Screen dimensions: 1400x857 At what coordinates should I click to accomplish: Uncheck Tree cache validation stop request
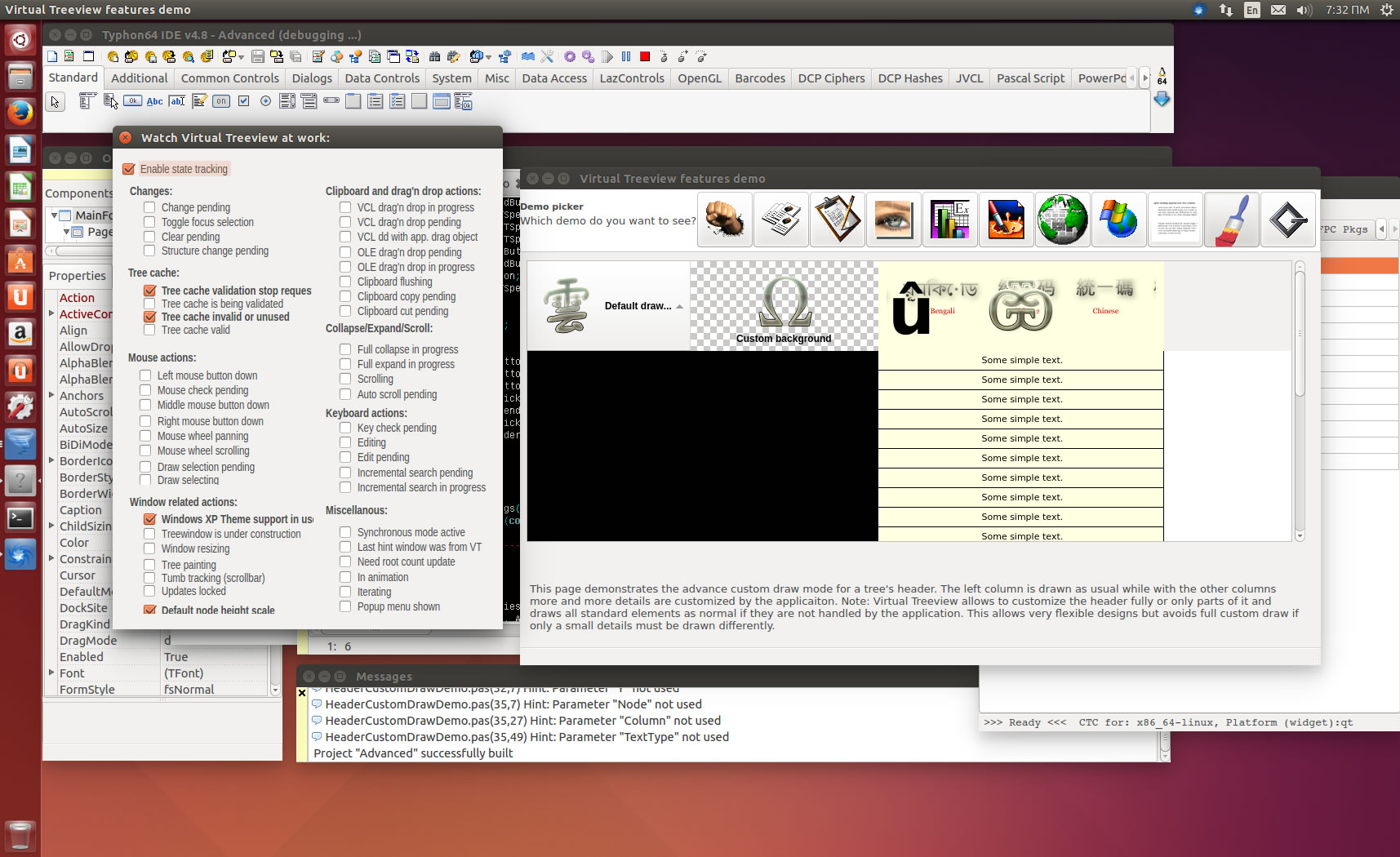149,291
